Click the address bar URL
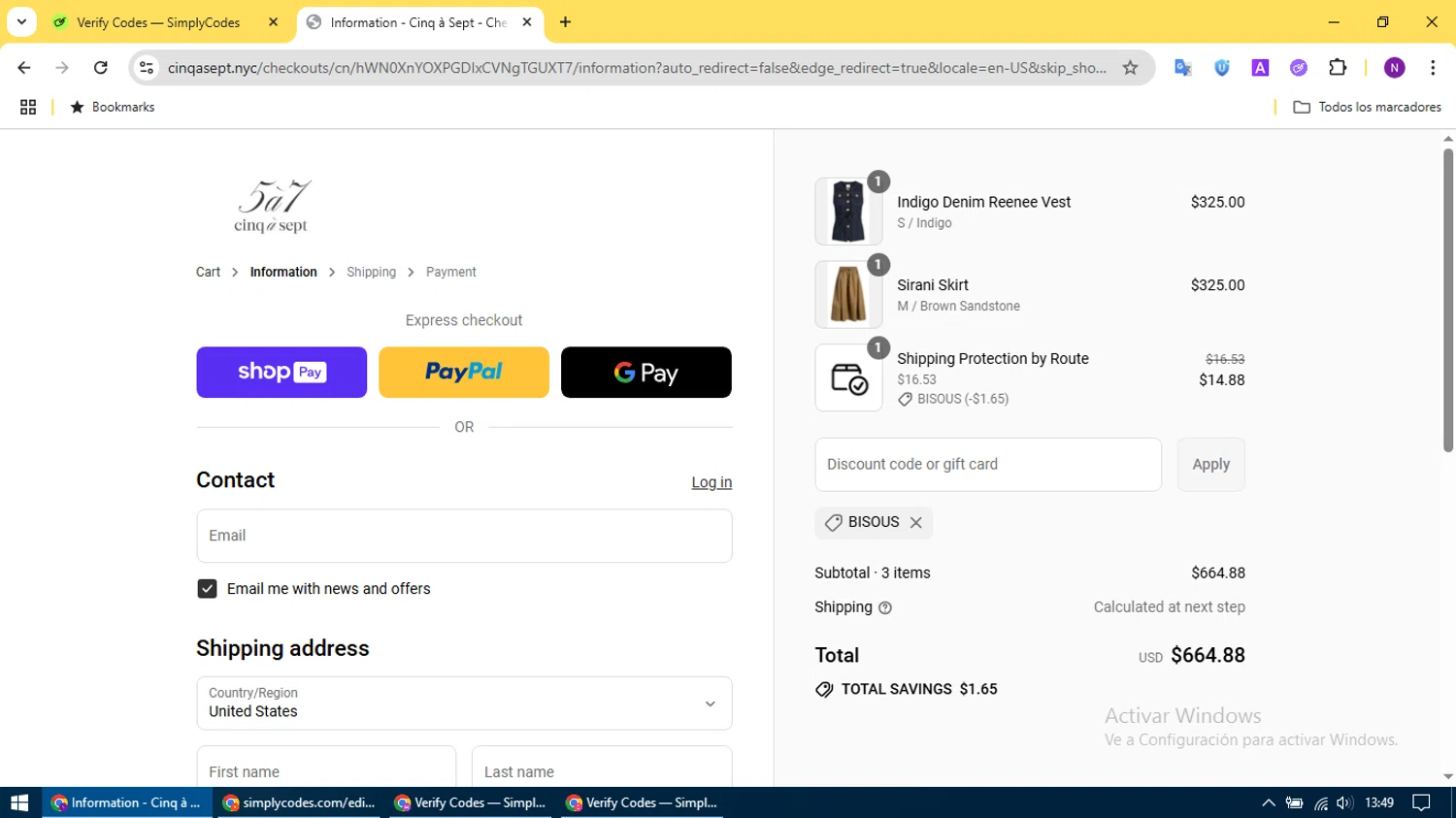Image resolution: width=1456 pixels, height=818 pixels. [636, 68]
